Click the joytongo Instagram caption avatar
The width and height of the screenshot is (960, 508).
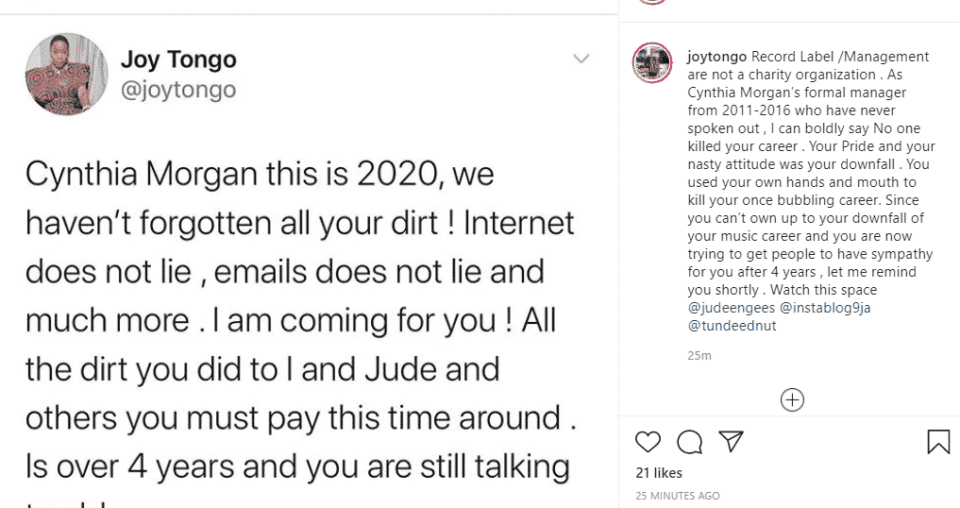[x=652, y=63]
